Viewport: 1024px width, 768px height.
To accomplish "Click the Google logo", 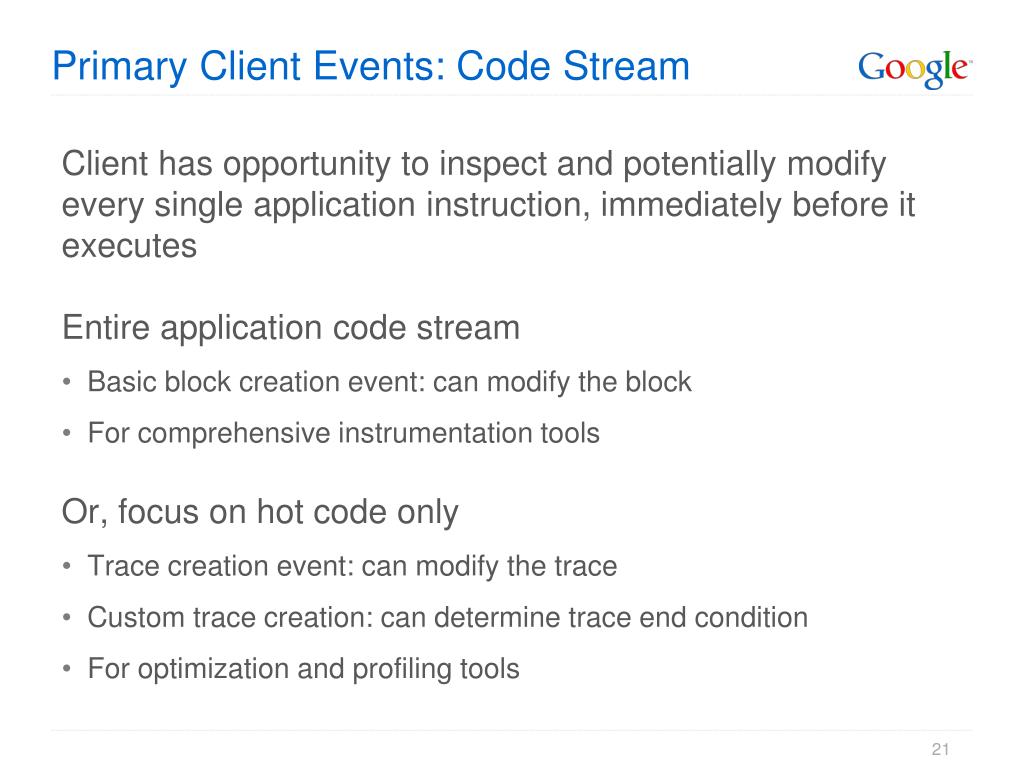I will click(915, 69).
